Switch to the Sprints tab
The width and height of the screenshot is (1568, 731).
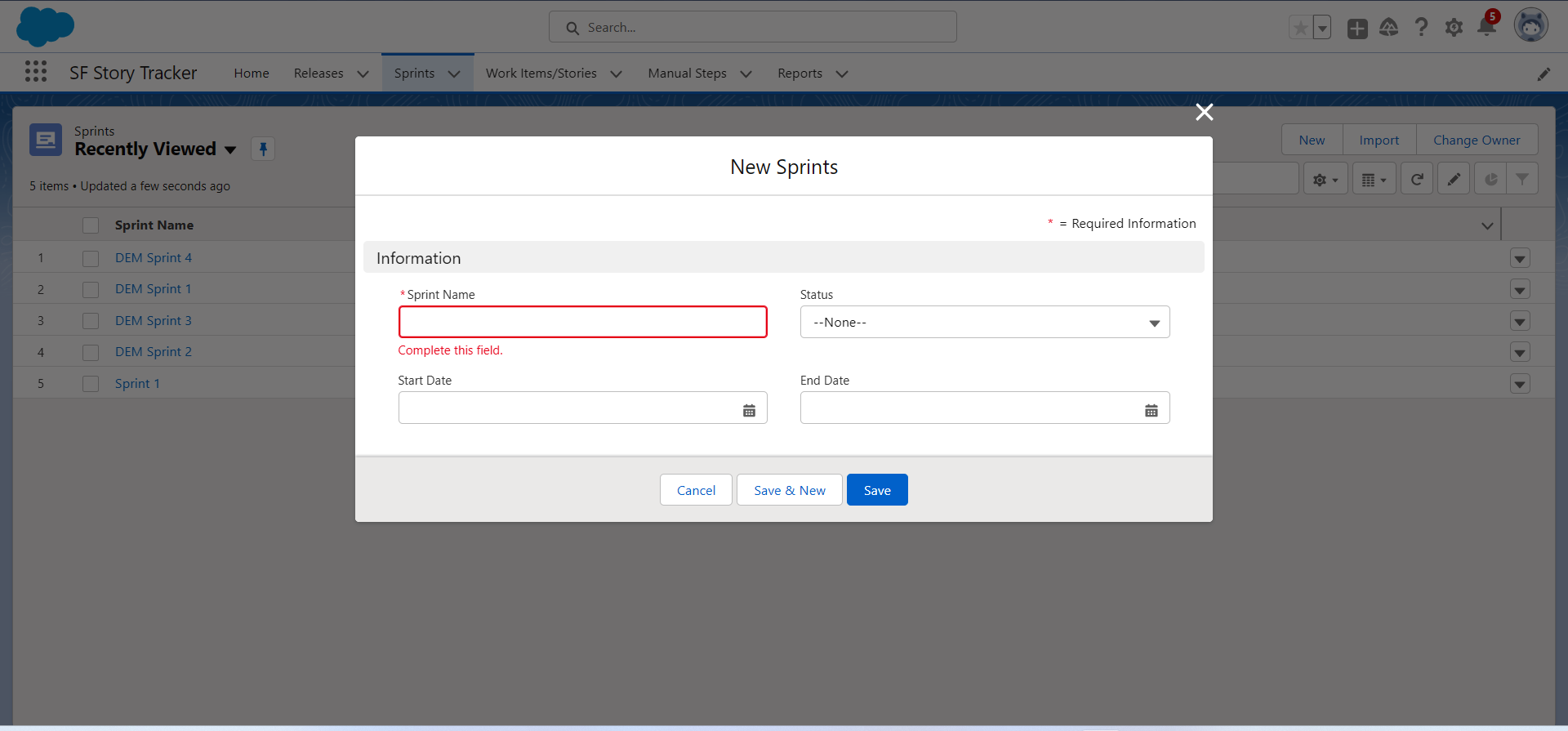(x=414, y=74)
